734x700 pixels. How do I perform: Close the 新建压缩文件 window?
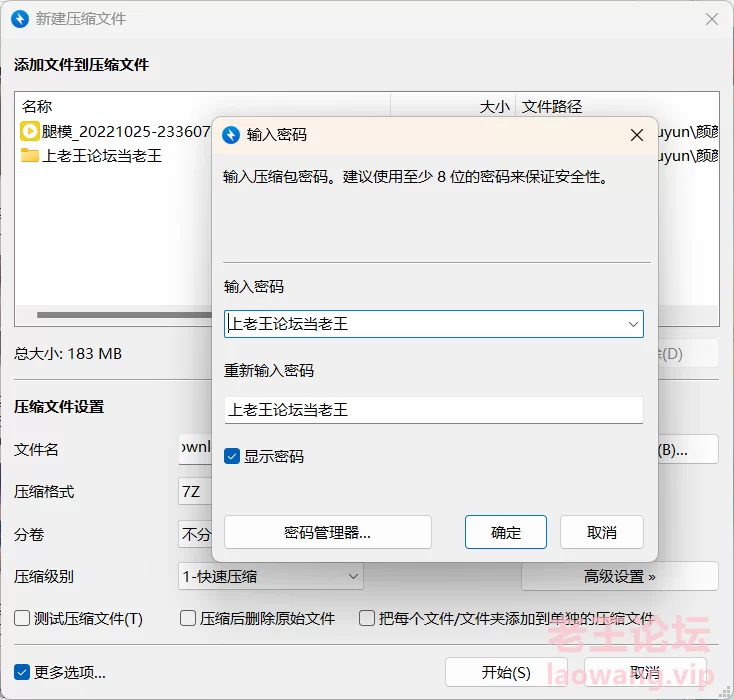(x=712, y=19)
